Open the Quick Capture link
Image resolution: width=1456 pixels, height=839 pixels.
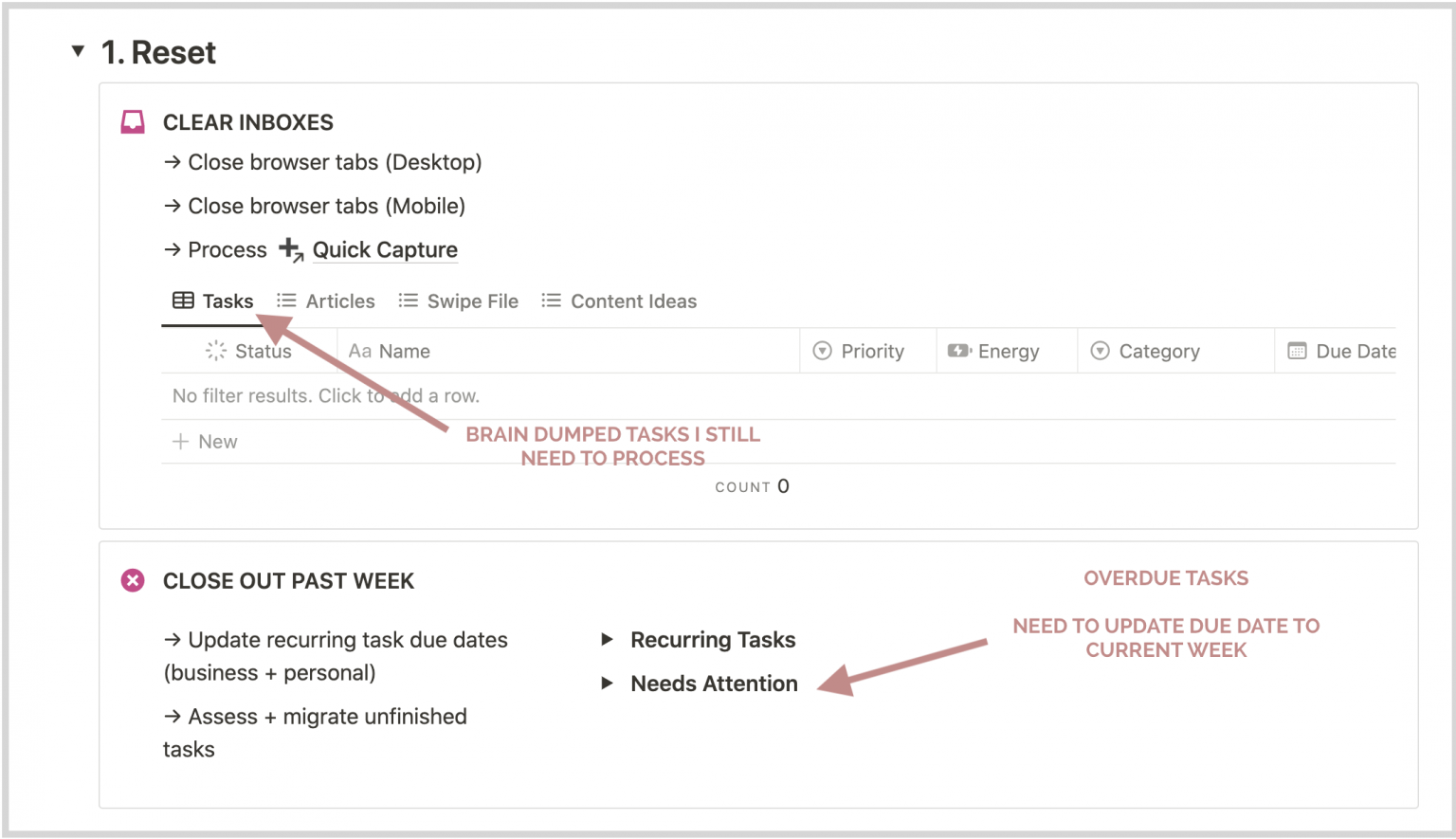[x=384, y=249]
